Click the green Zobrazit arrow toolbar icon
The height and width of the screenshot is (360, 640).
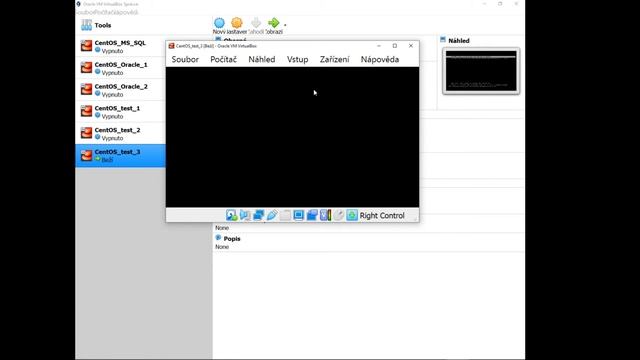coord(273,23)
